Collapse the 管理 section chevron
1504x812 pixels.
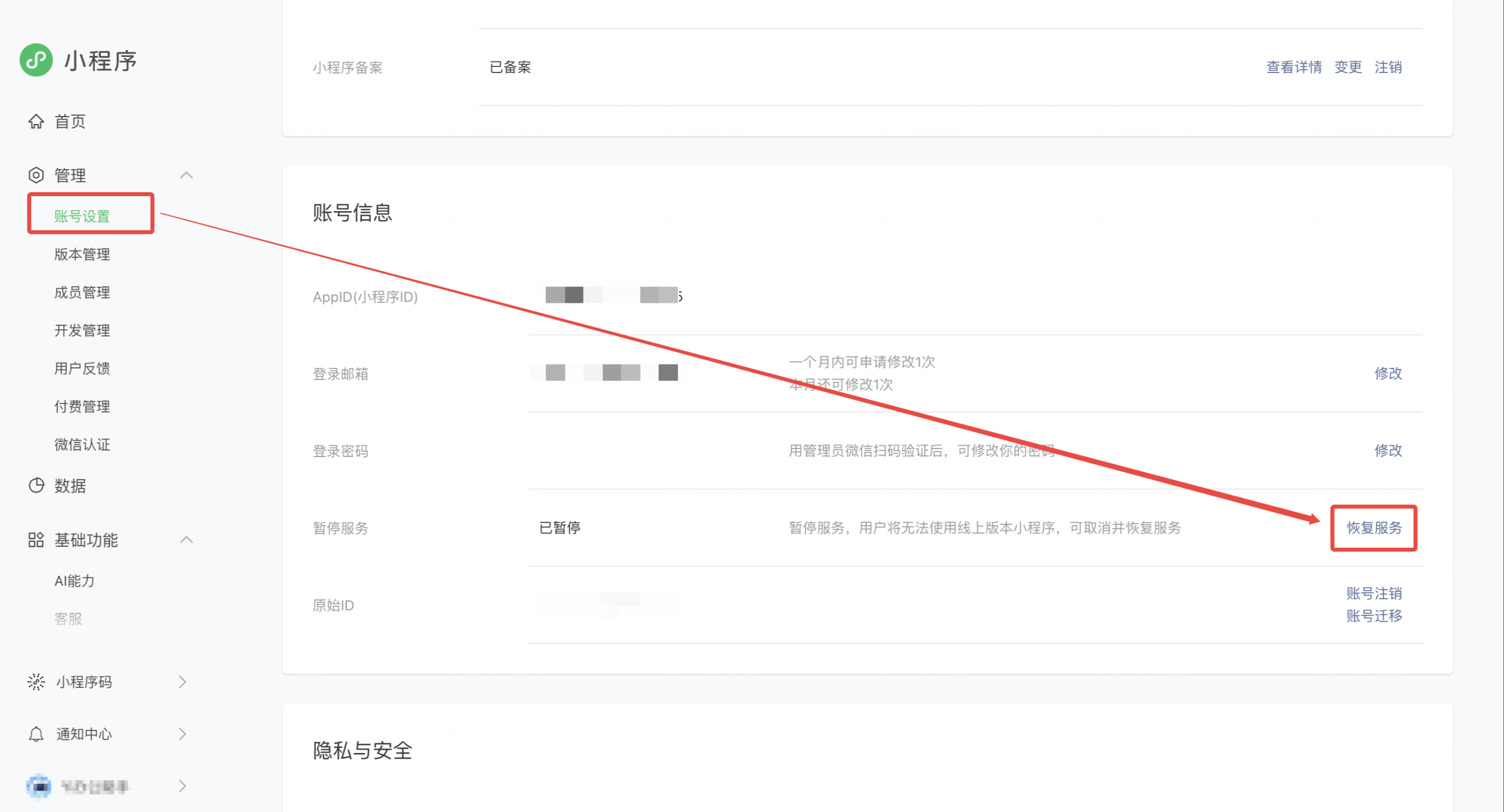click(186, 175)
